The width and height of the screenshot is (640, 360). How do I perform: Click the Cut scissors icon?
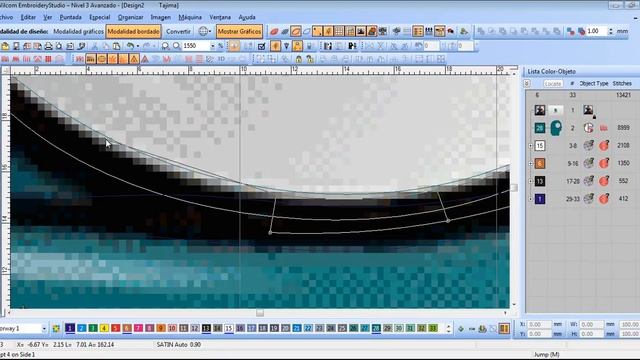[95, 46]
